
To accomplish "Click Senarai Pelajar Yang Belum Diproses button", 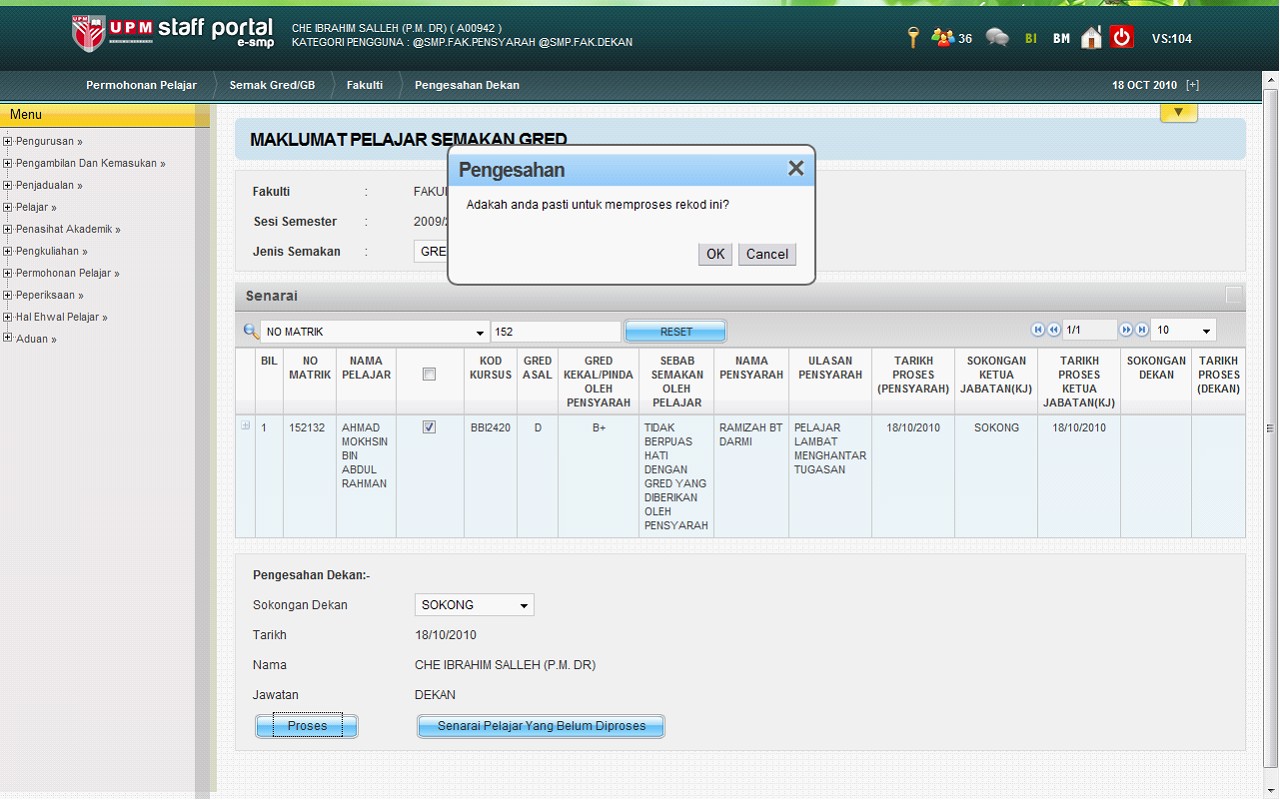I will [541, 726].
